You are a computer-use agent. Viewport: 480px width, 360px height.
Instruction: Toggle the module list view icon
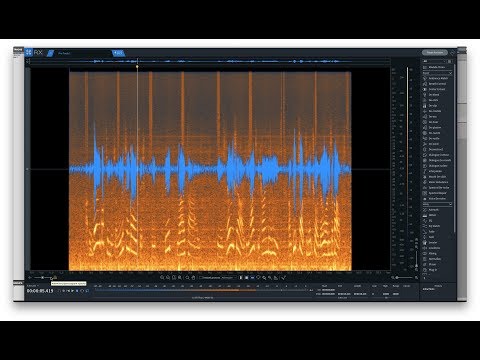click(450, 61)
